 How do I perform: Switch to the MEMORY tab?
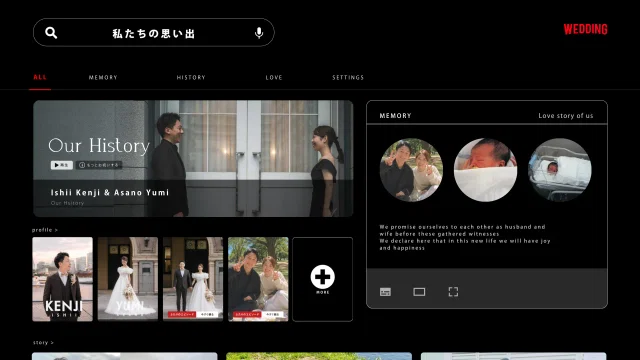tap(103, 78)
